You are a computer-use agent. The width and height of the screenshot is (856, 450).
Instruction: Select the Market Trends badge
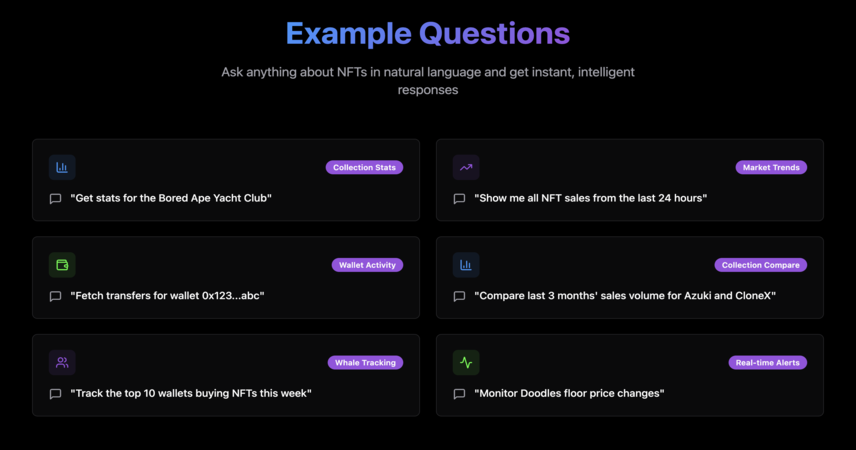771,167
